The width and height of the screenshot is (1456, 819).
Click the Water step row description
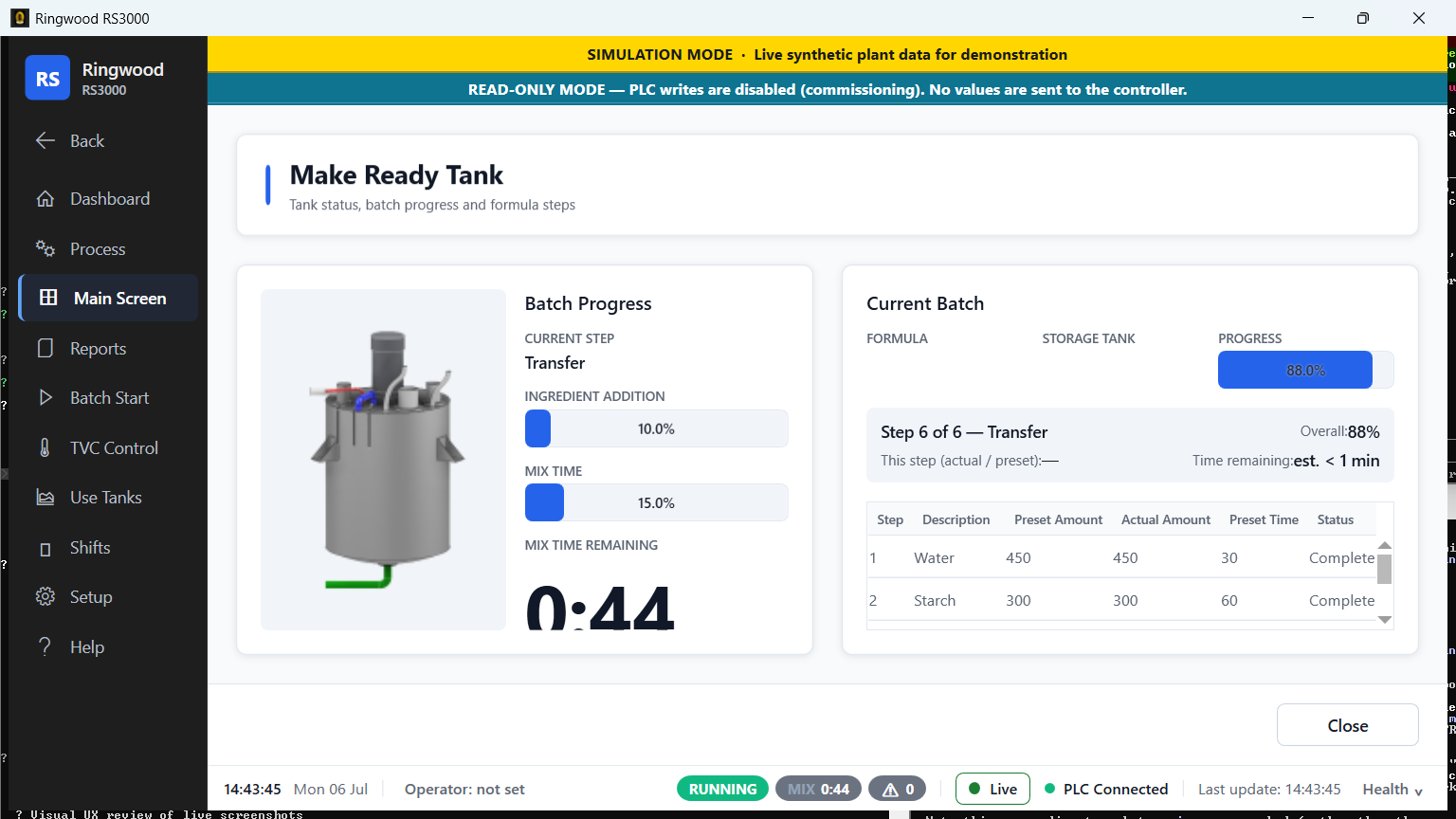click(x=934, y=557)
